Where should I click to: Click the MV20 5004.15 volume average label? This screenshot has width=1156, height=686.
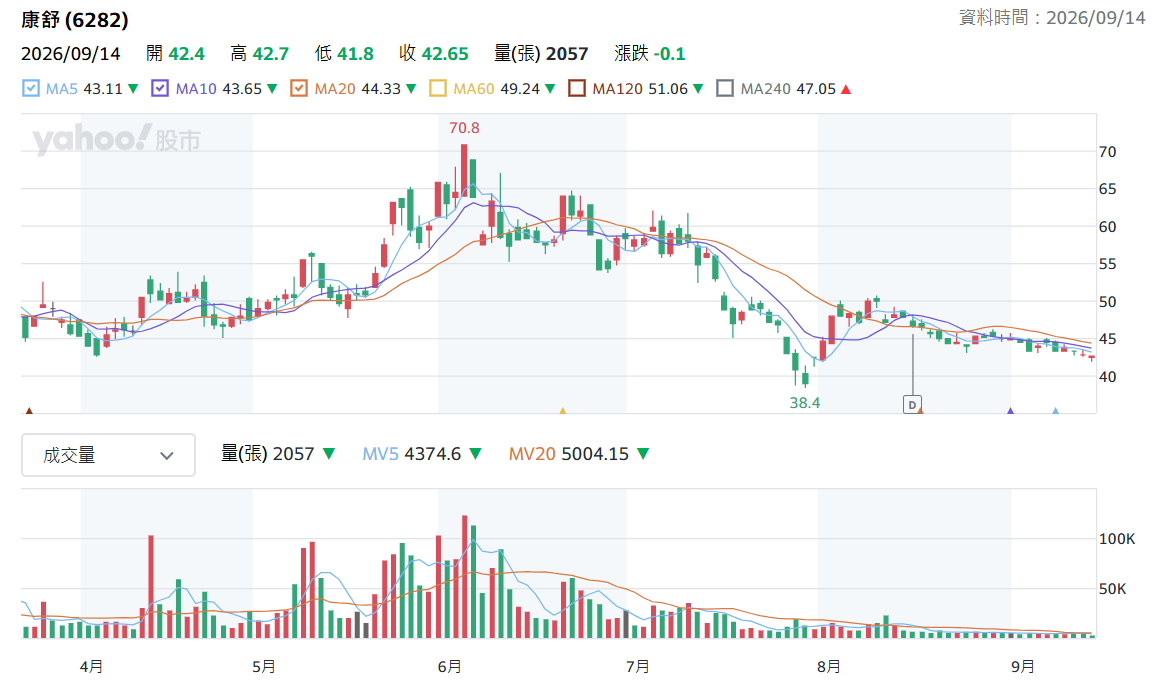click(x=568, y=454)
